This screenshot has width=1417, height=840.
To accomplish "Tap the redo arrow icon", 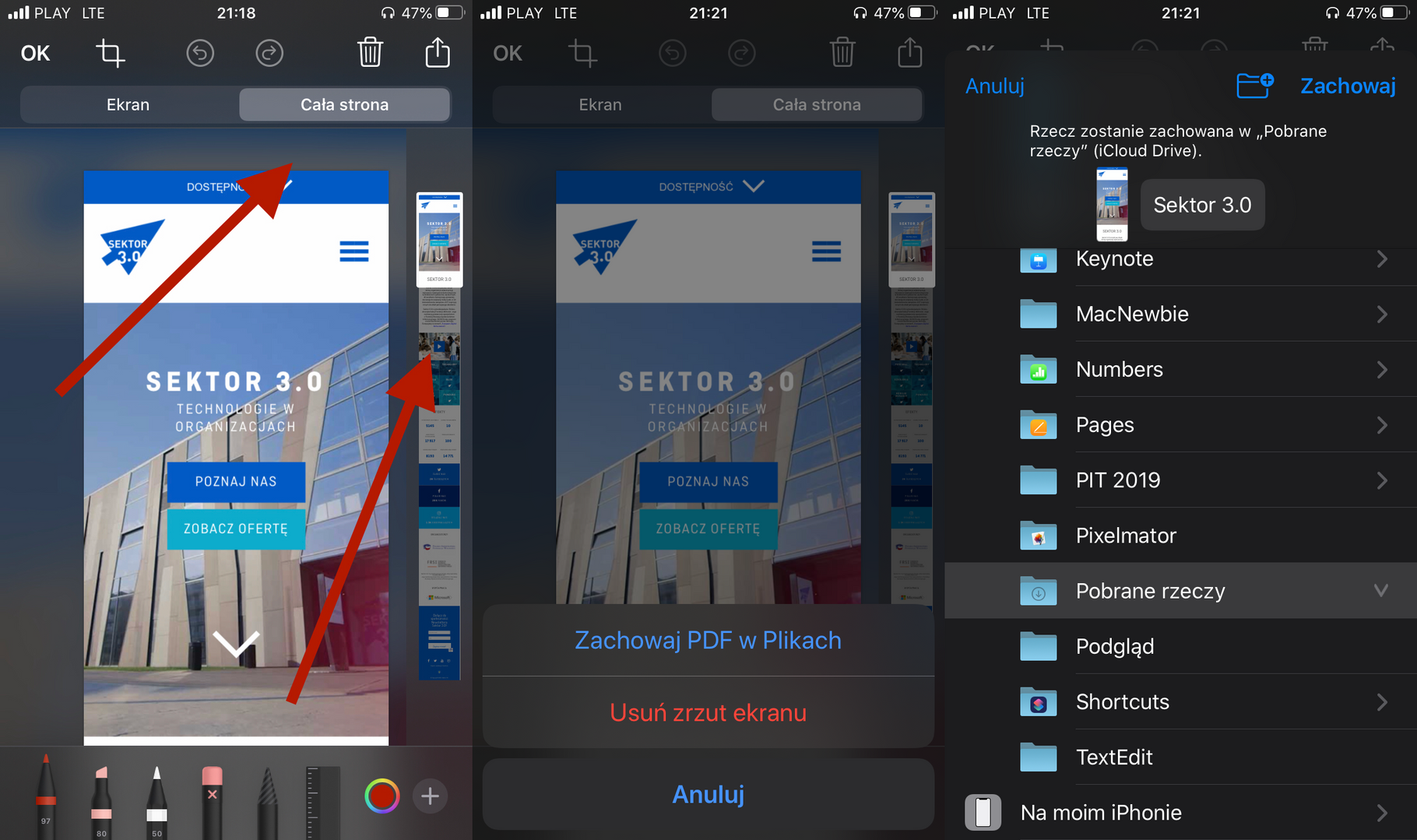I will coord(269,54).
